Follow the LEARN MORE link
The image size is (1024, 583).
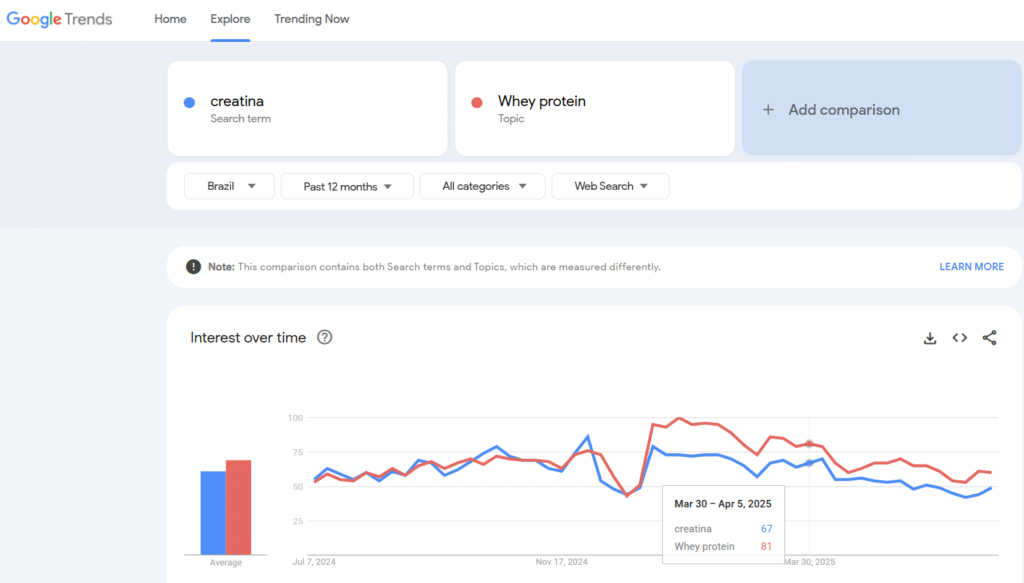[x=972, y=266]
